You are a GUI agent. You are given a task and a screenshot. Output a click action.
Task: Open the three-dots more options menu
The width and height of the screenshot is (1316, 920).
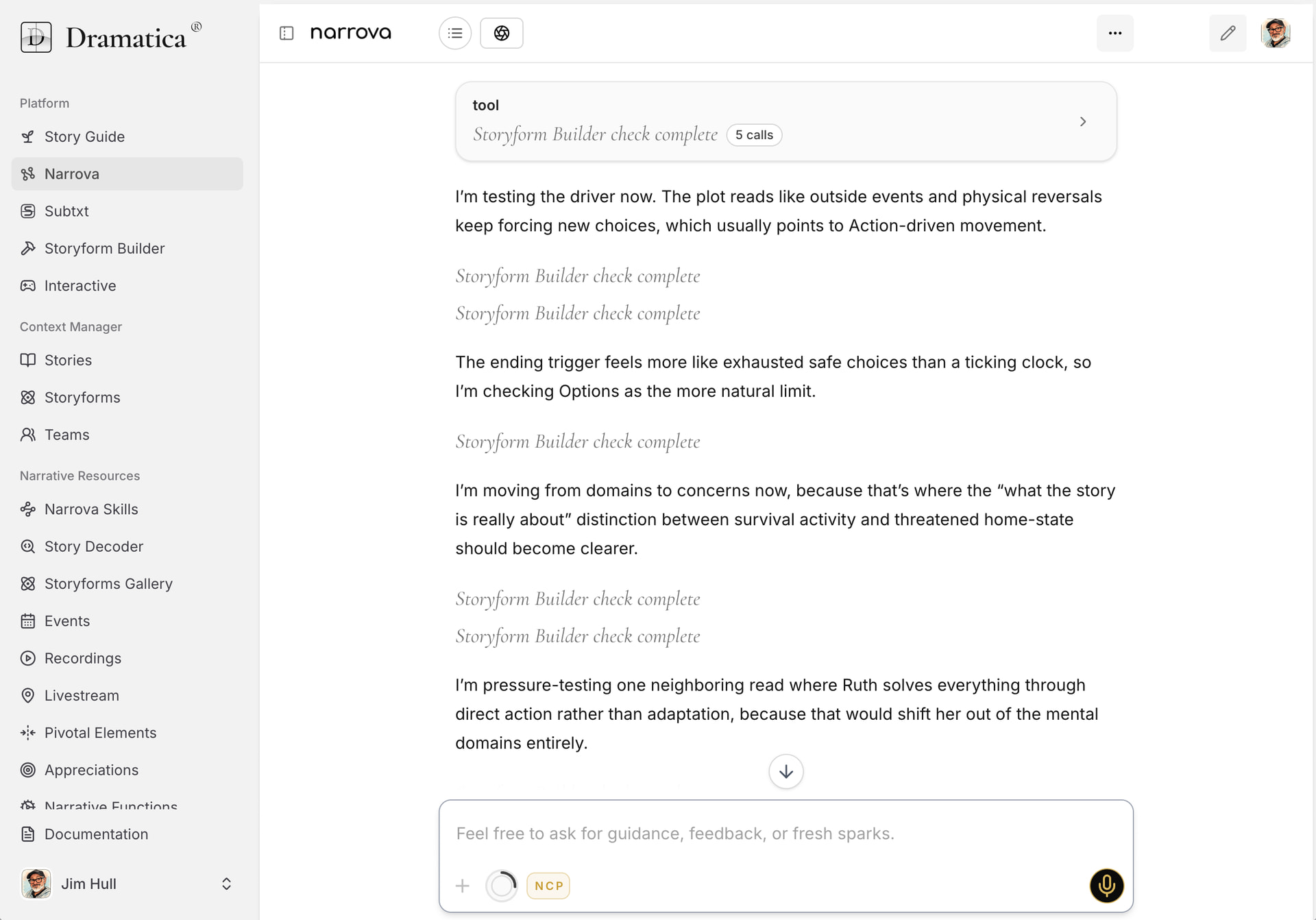[x=1114, y=33]
